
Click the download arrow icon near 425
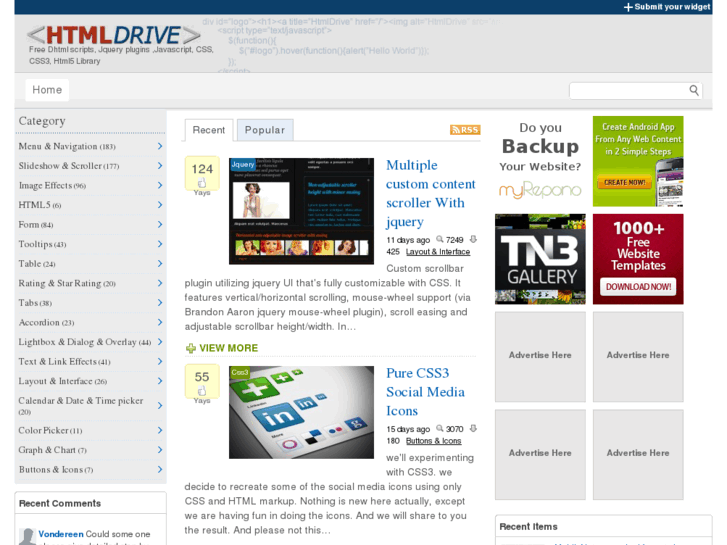(473, 239)
